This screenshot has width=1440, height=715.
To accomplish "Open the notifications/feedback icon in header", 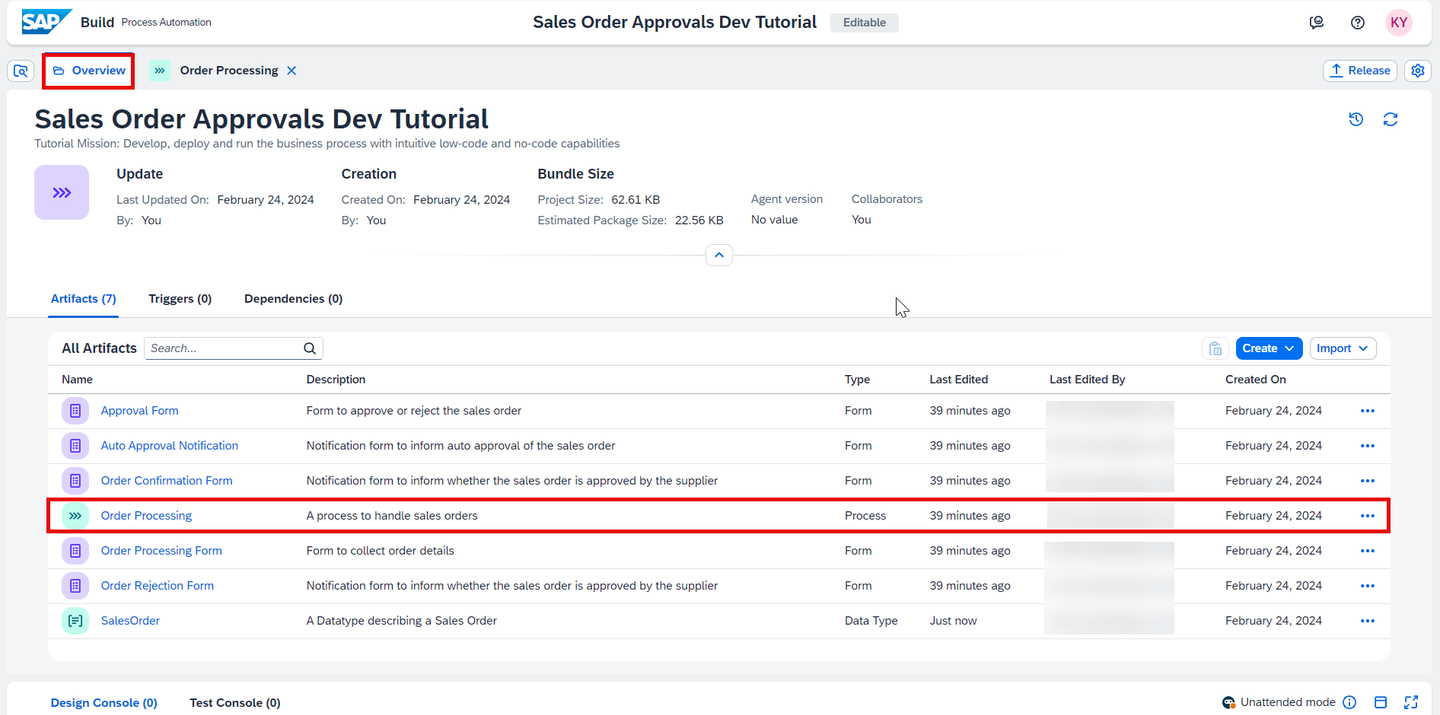I will (x=1317, y=22).
